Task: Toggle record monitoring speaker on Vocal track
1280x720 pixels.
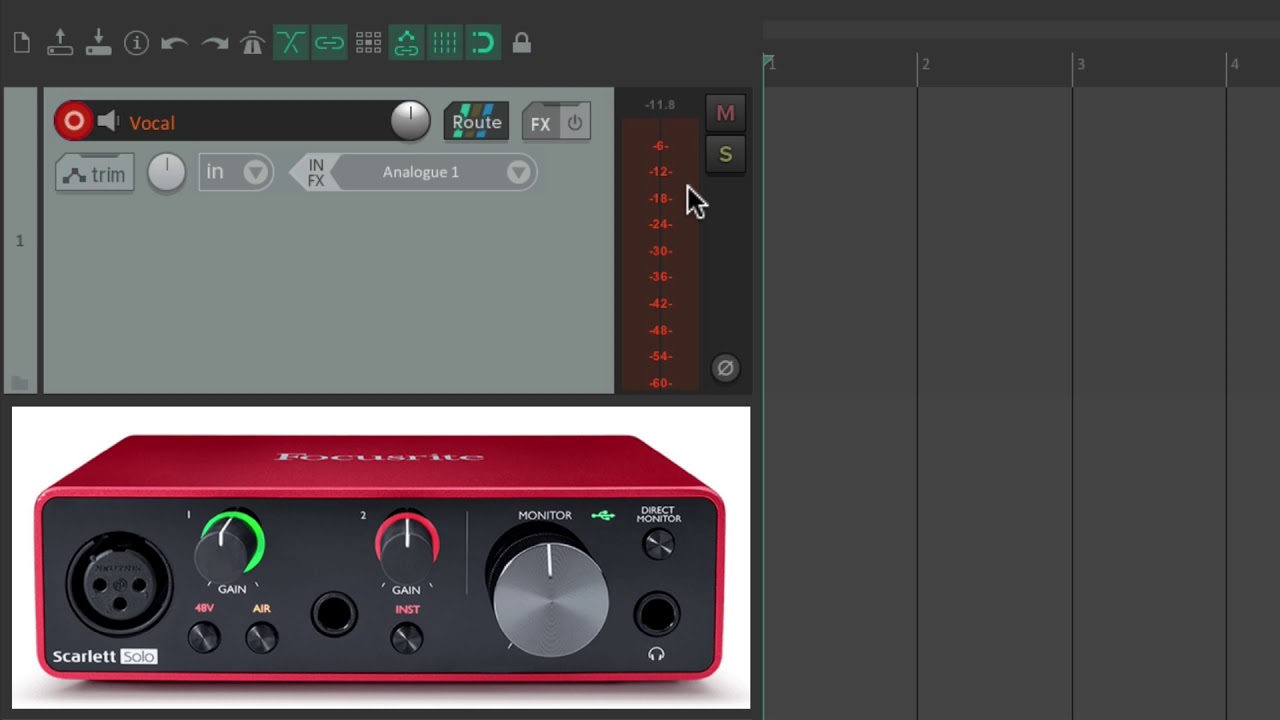Action: [108, 121]
